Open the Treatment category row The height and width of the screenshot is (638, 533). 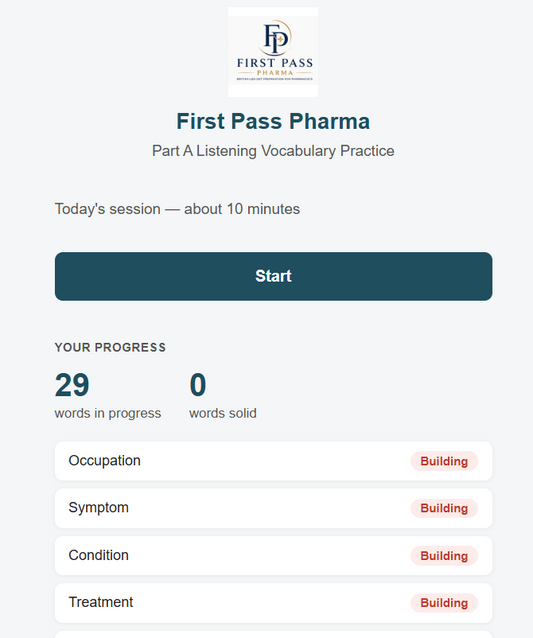tap(273, 603)
